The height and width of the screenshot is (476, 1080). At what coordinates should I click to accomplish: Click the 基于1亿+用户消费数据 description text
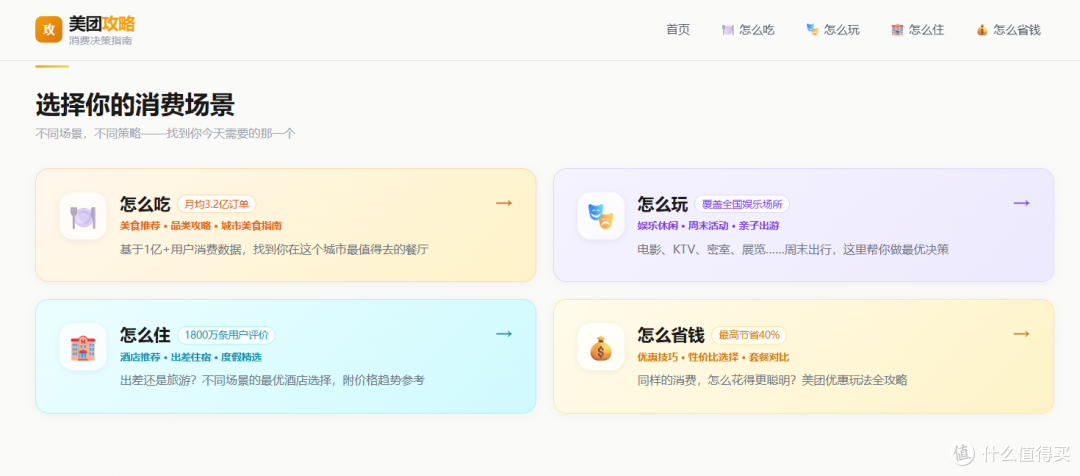click(x=274, y=249)
